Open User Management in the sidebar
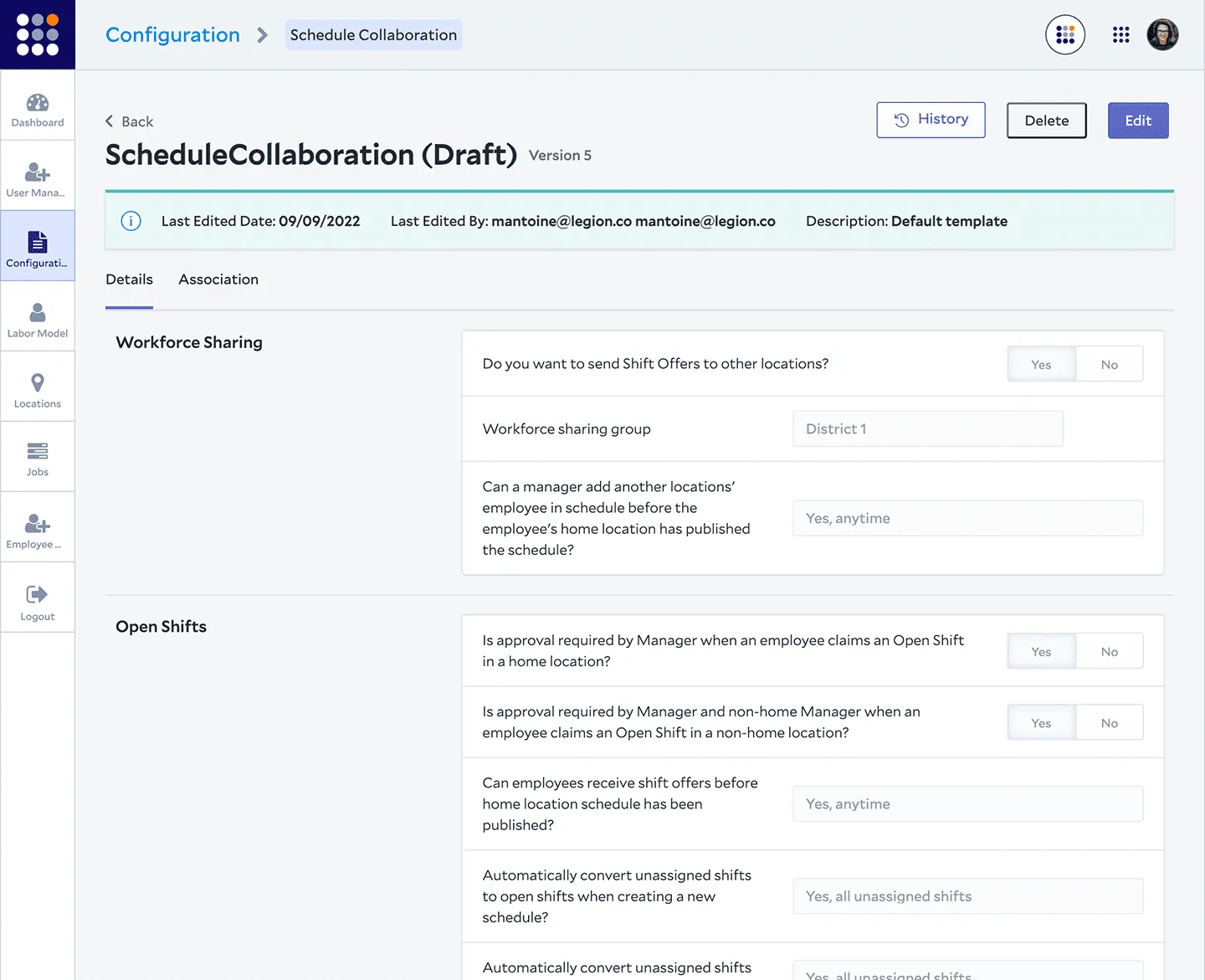 pos(37,179)
